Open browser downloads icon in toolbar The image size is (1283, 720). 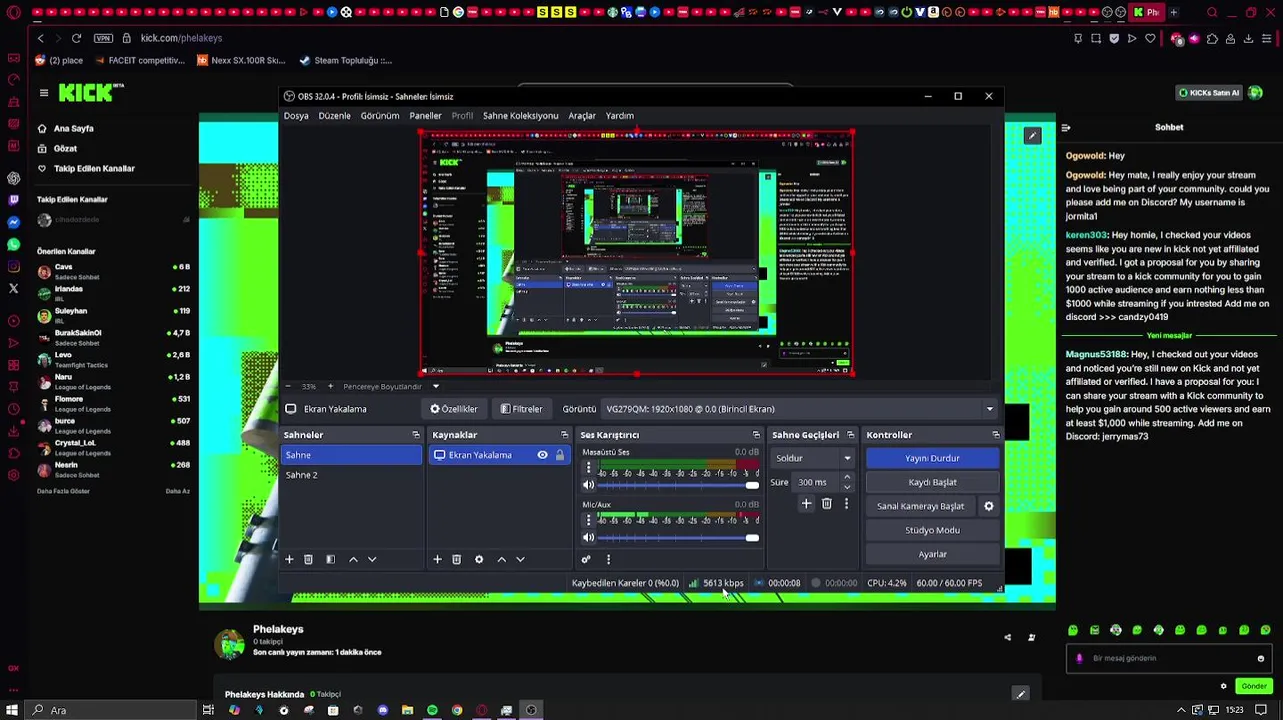(1249, 38)
